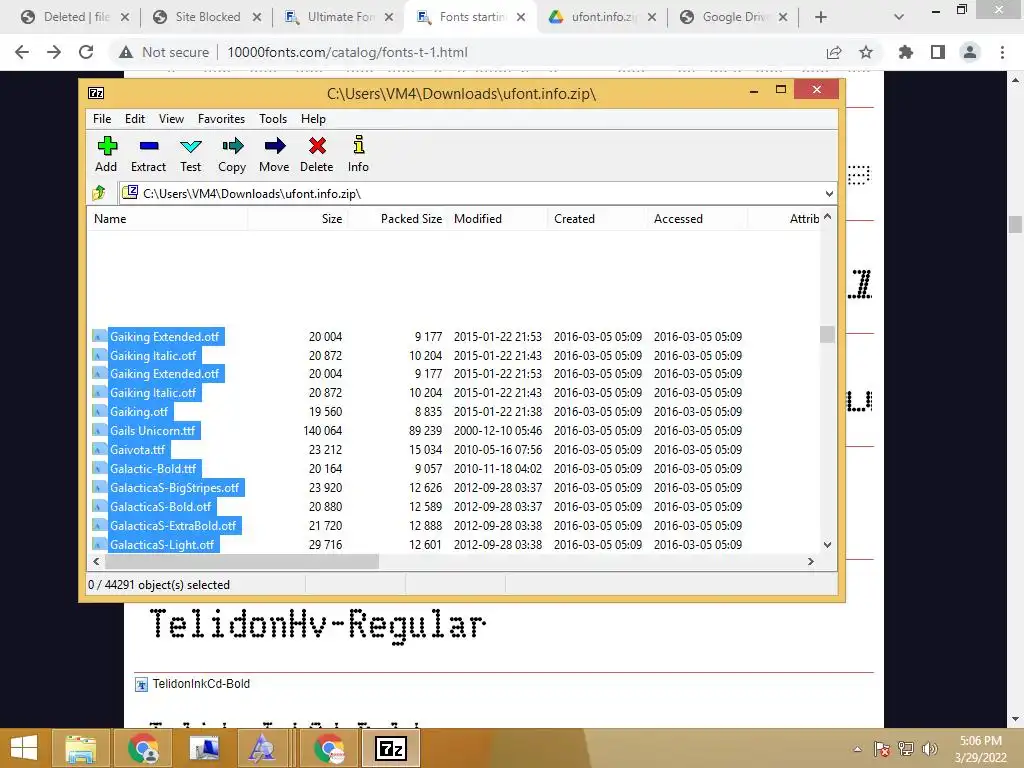Click the Extract toolbar icon
The width and height of the screenshot is (1024, 768).
149,146
